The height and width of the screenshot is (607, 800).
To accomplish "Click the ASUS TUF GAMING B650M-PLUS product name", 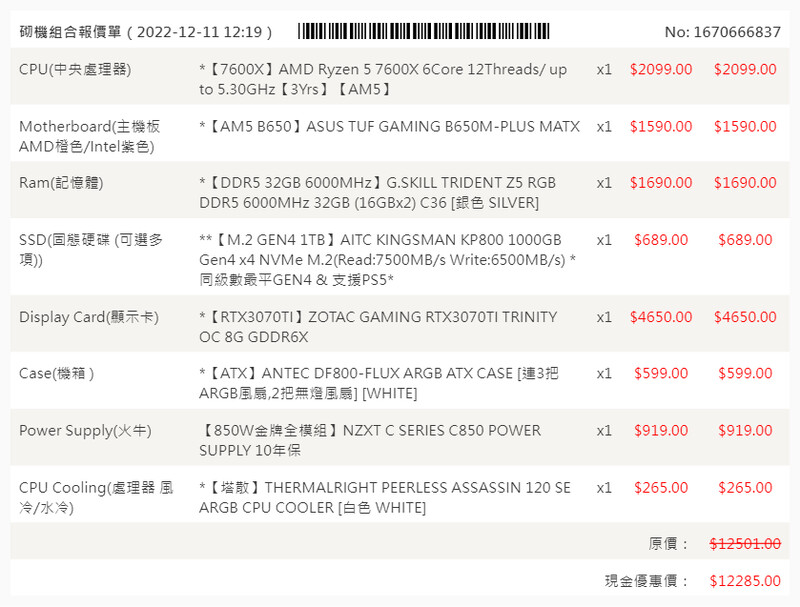I will click(x=389, y=127).
